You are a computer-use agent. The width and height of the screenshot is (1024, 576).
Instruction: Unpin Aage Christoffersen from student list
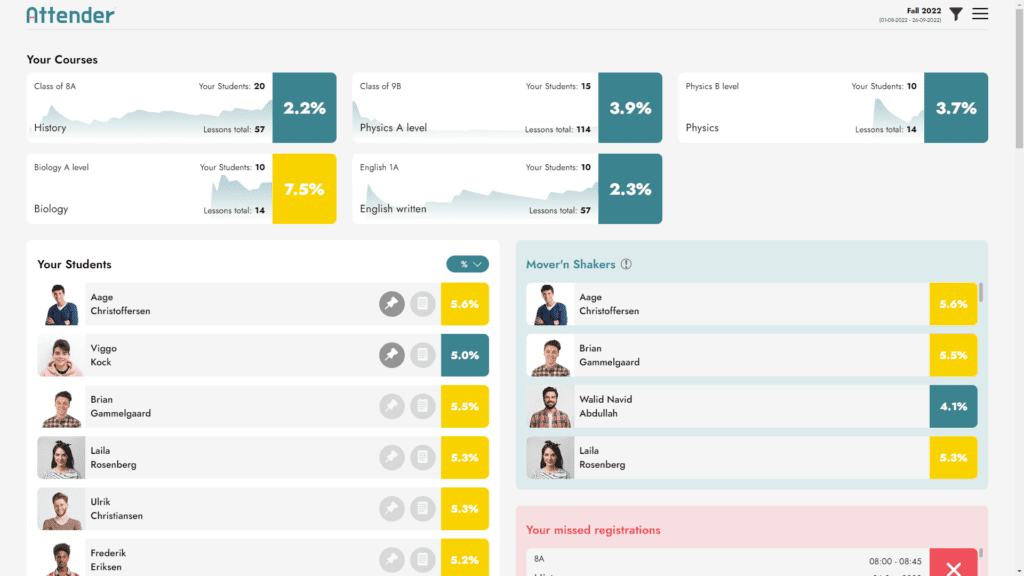392,304
